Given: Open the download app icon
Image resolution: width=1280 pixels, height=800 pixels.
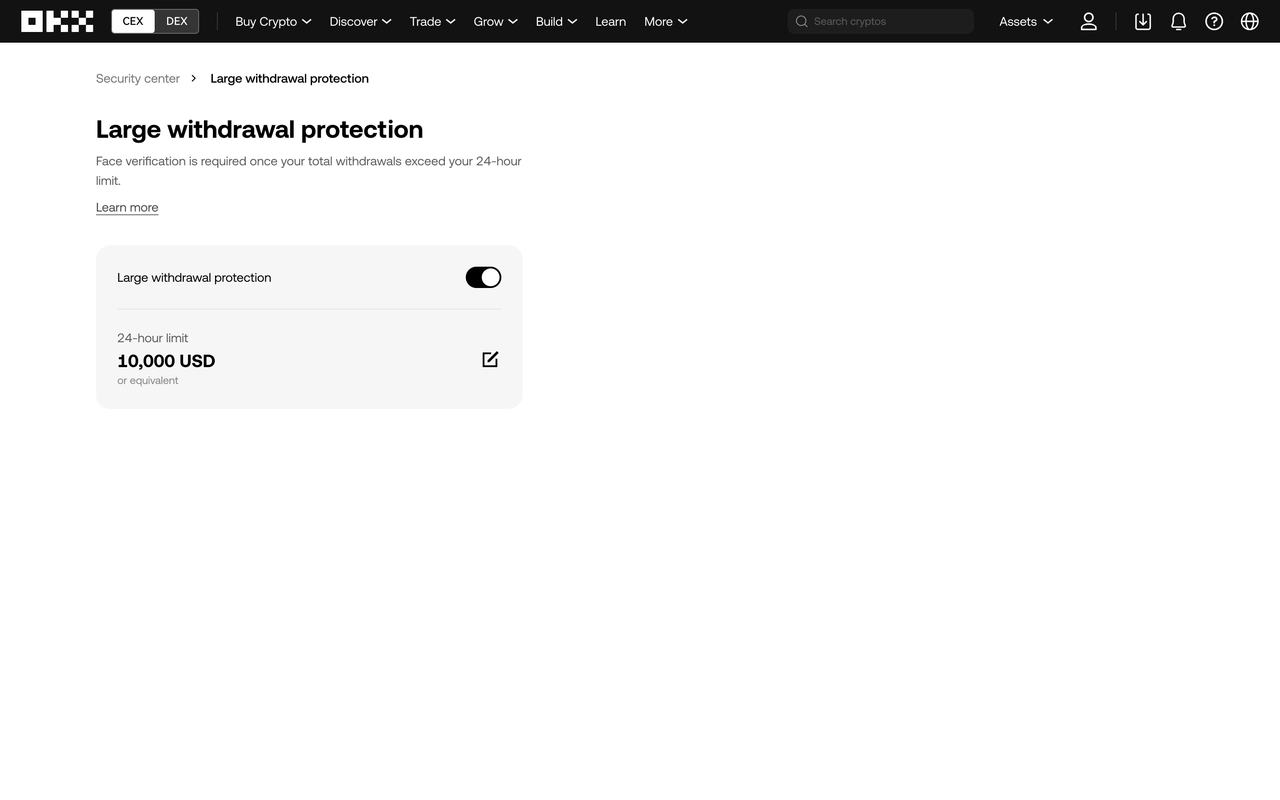Looking at the screenshot, I should click(1143, 21).
